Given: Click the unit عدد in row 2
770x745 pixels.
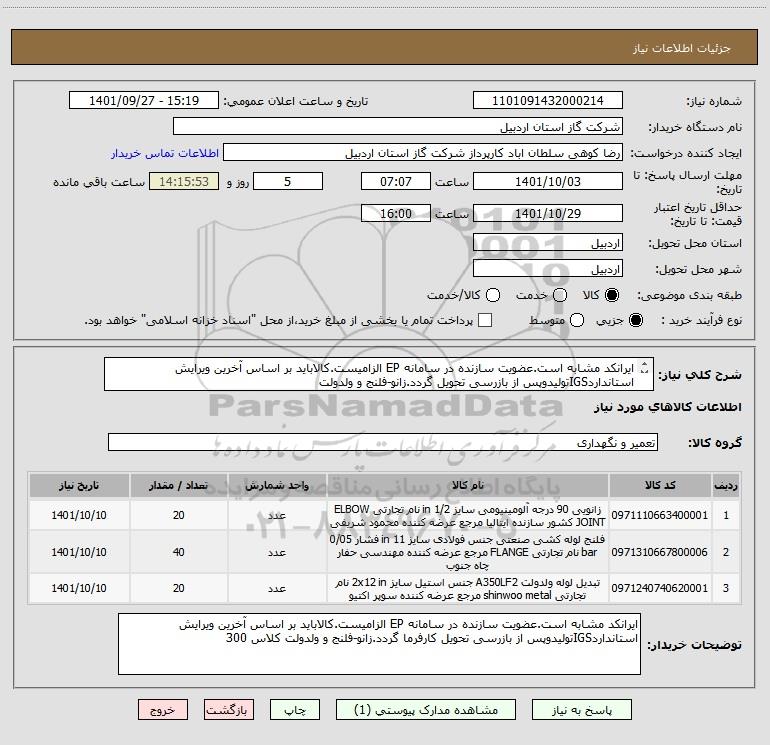Looking at the screenshot, I should (x=277, y=552).
